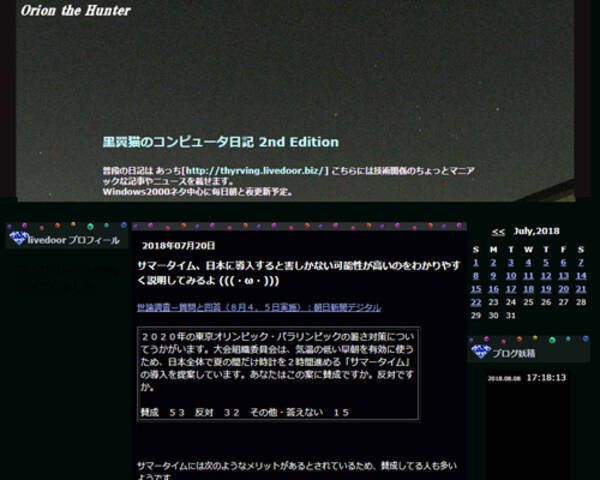Click the 'July,2018' calendar heading
This screenshot has height=480, width=600.
(x=536, y=231)
